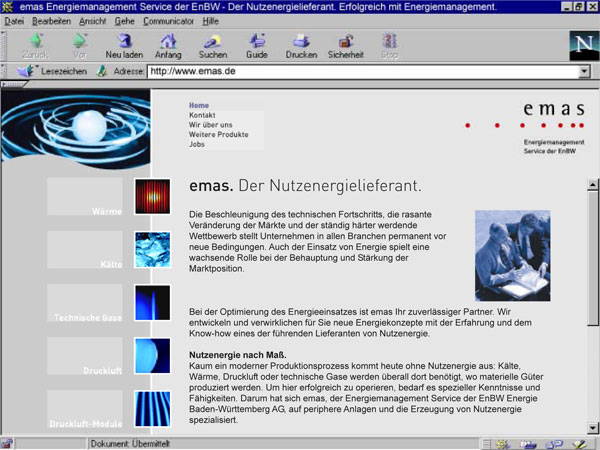Open the Guide toolbar icon
600x450 pixels.
coord(257,41)
